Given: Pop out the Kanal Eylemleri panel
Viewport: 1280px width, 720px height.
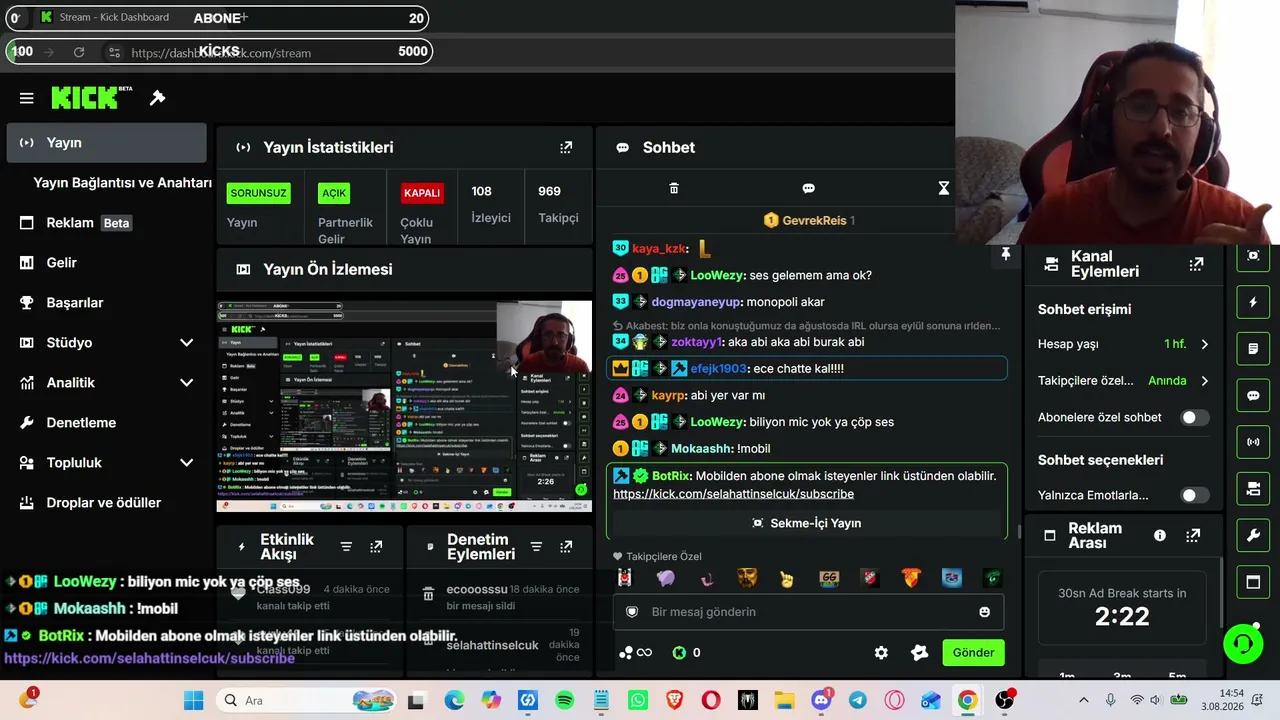Looking at the screenshot, I should tap(1196, 264).
